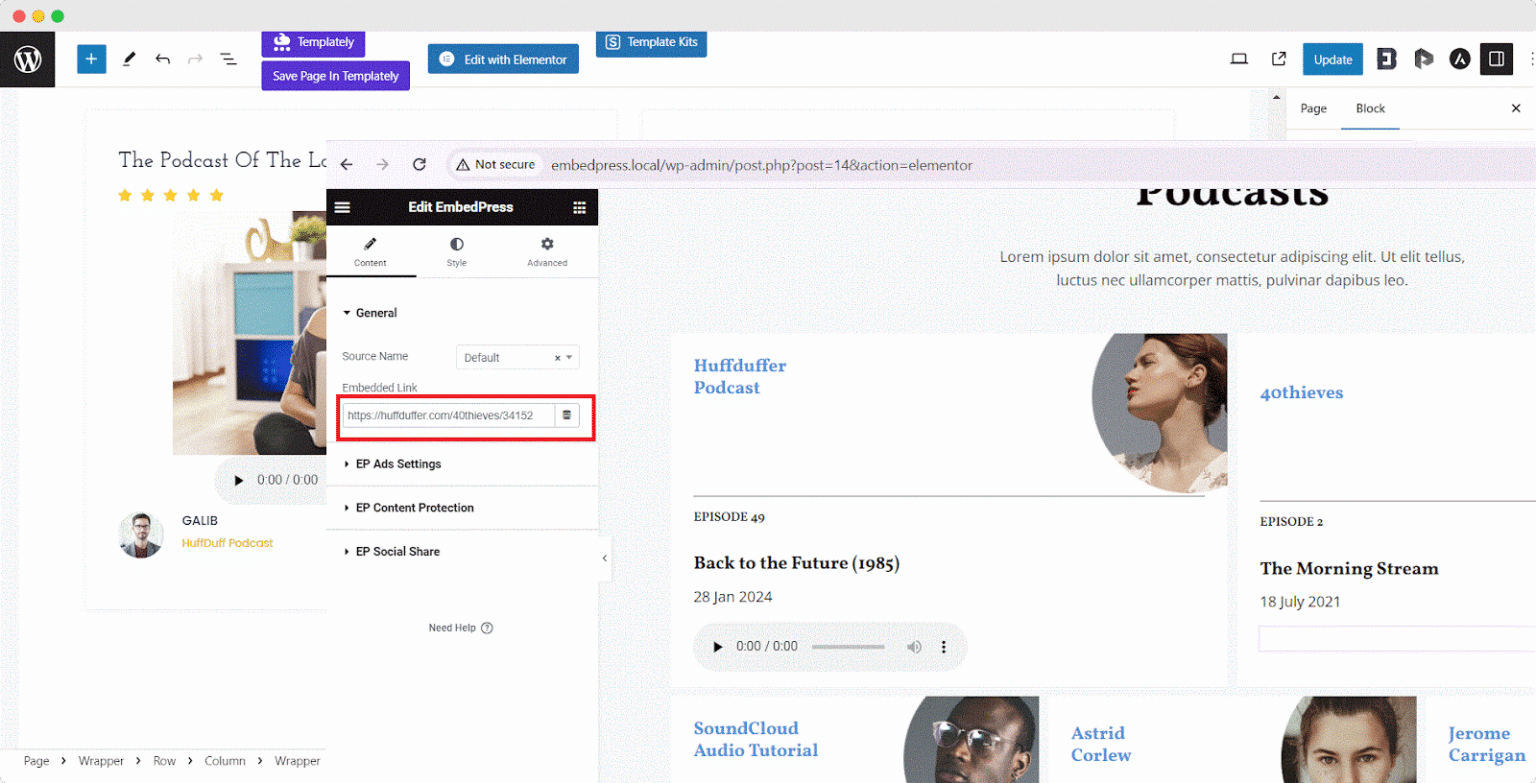Switch to the Block tab
Image resolution: width=1536 pixels, height=783 pixels.
point(1371,108)
